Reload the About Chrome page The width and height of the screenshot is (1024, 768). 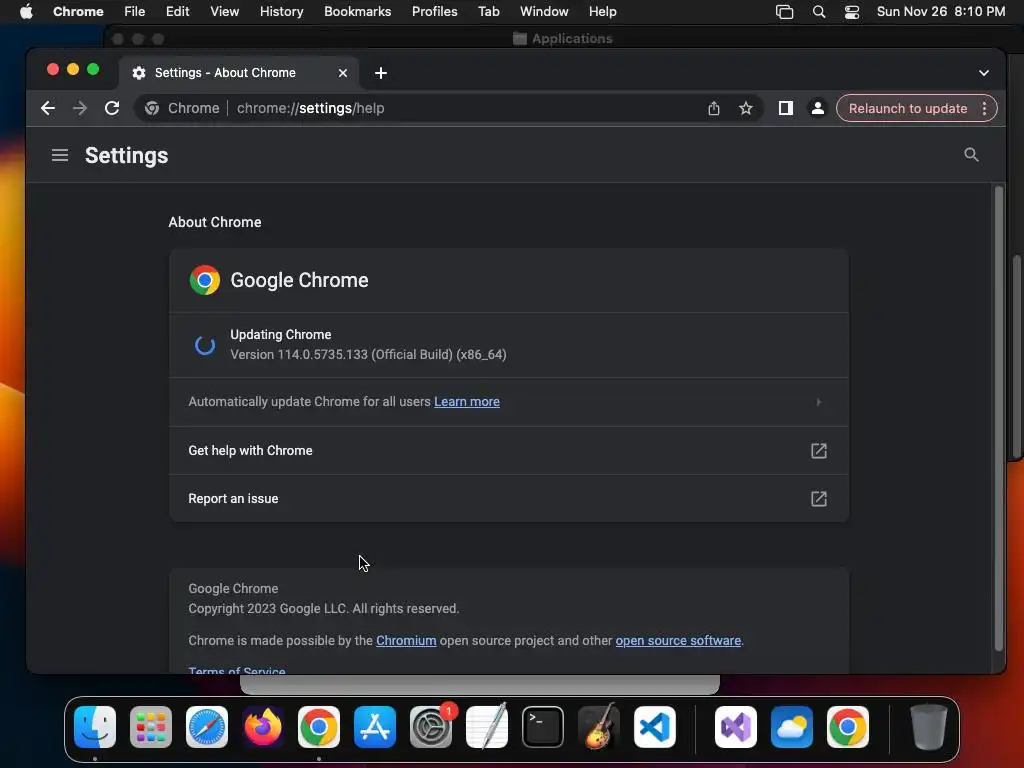(x=112, y=108)
